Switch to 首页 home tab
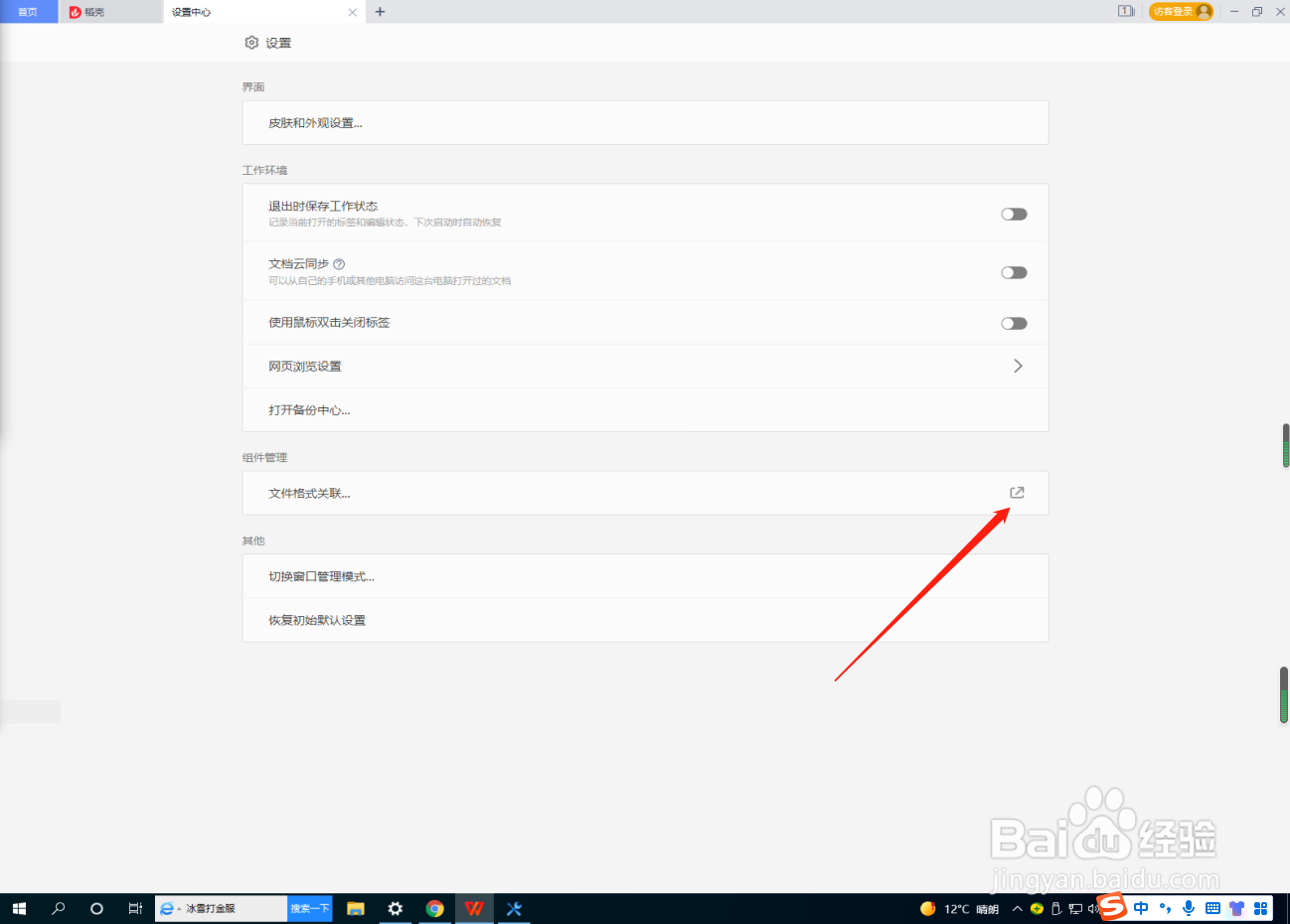This screenshot has height=924, width=1290. click(28, 12)
